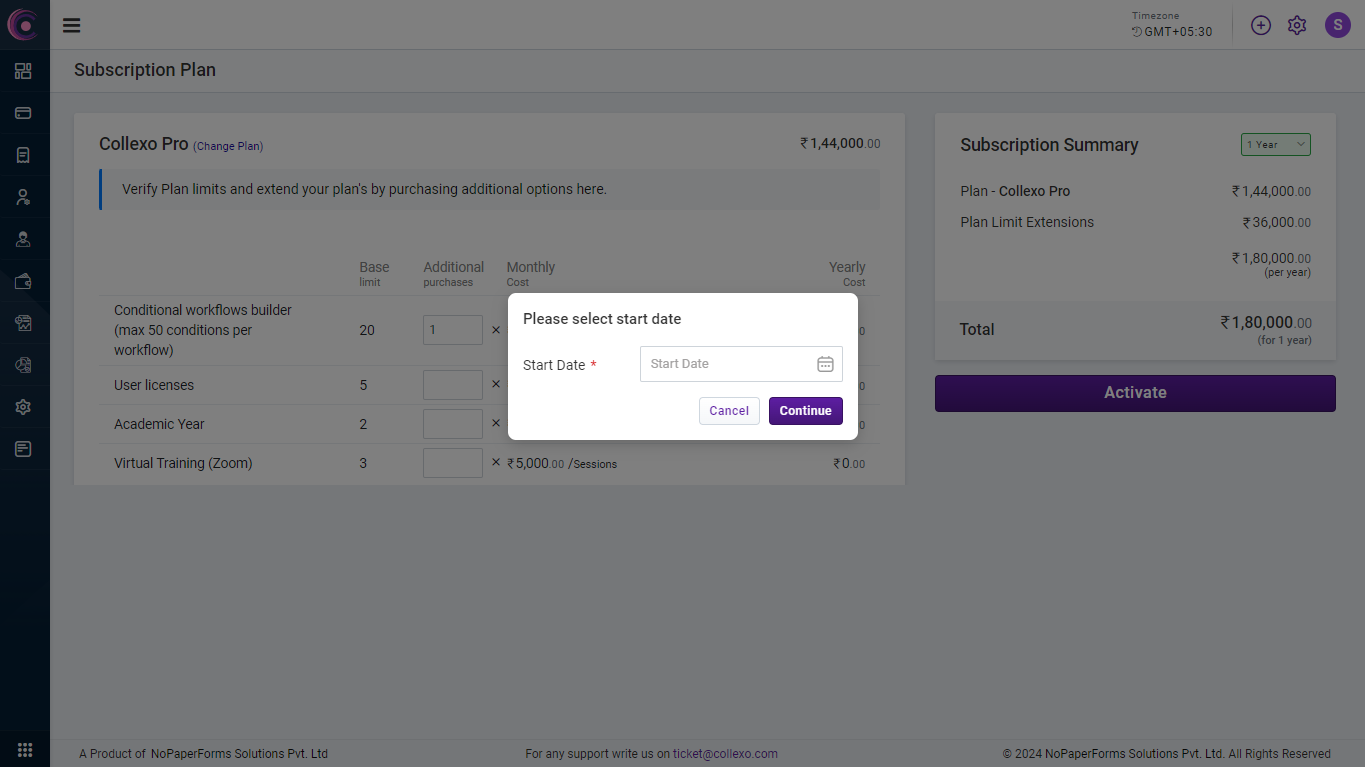
Task: Click the dashboard icon in left sidebar
Action: pos(23,71)
